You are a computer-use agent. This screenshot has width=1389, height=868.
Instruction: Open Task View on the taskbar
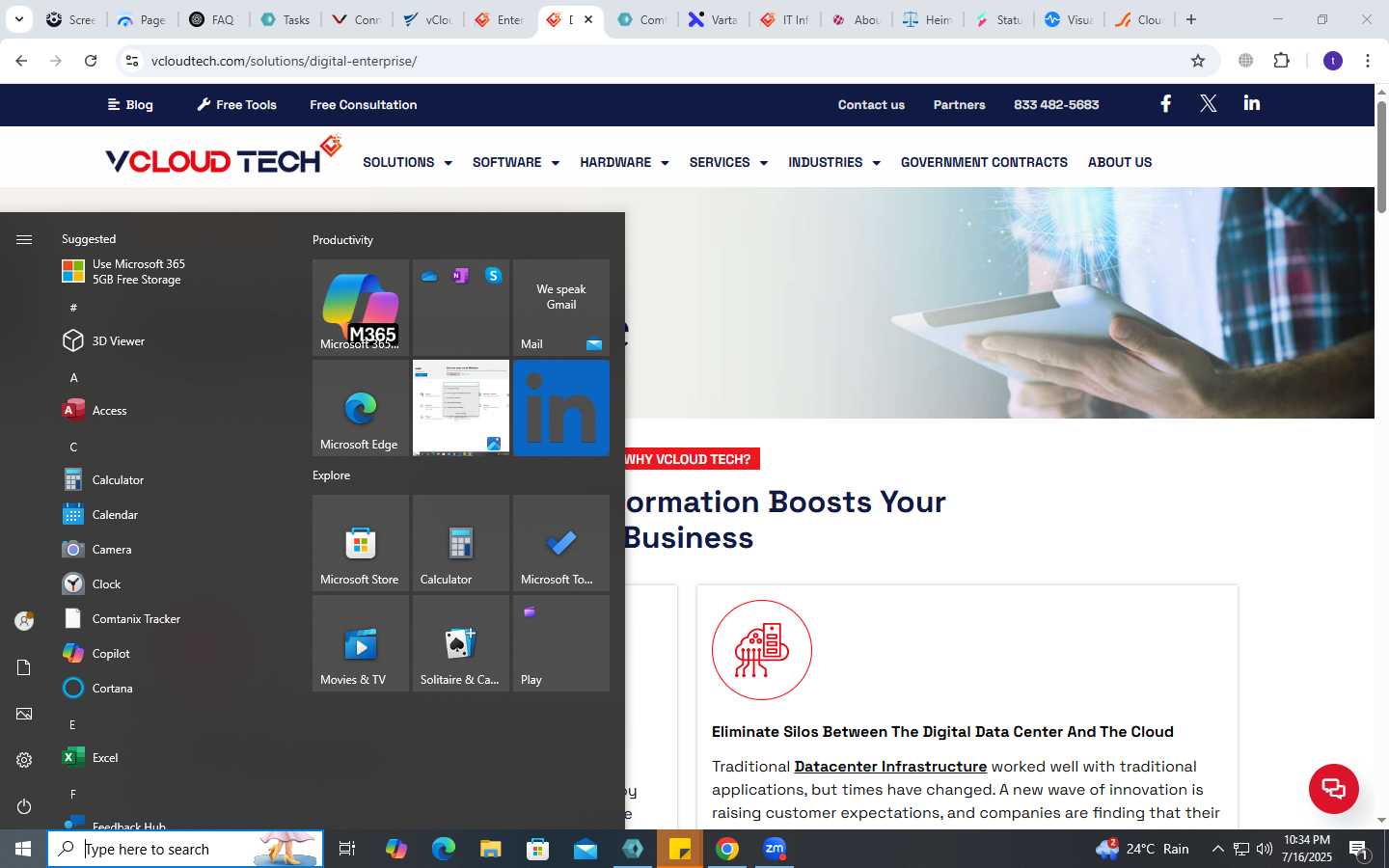[347, 849]
